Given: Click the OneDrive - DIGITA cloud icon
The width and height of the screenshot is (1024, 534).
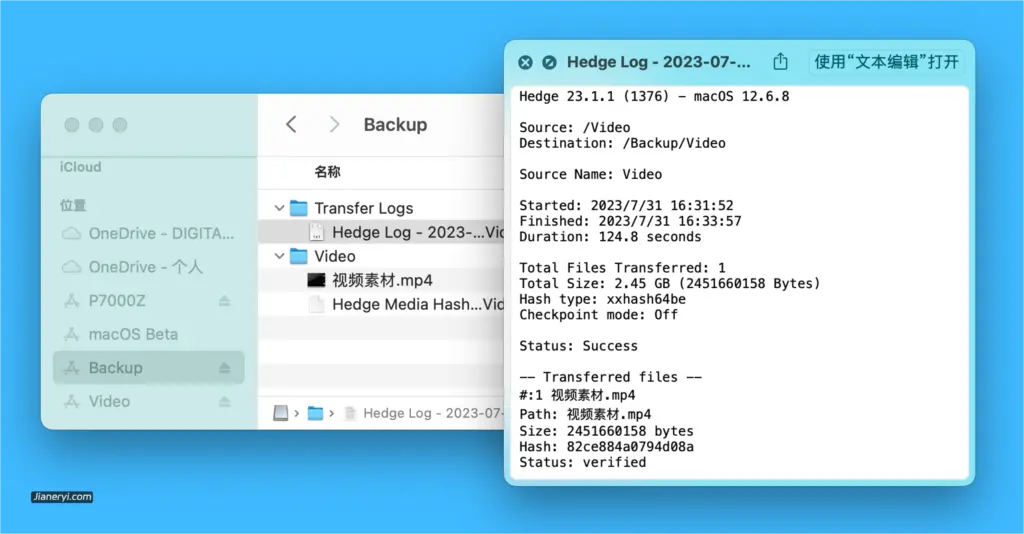Looking at the screenshot, I should (71, 234).
